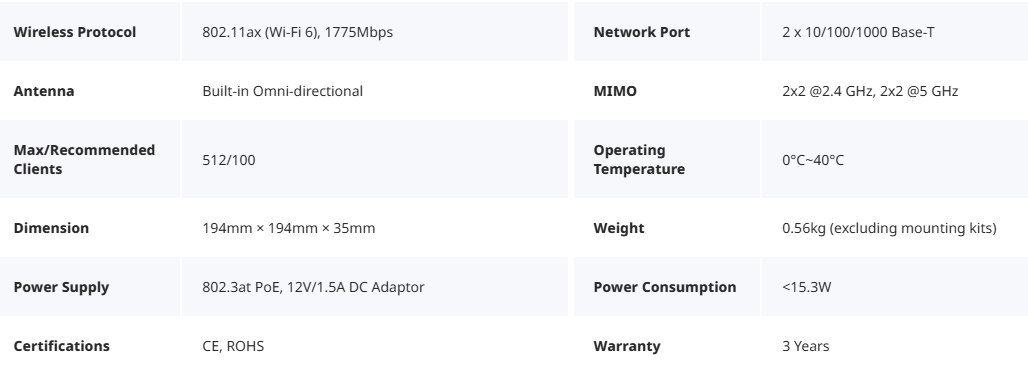Viewport: 1028px width, 365px height.
Task: Select the 0°C~40°C temperature value
Action: [x=813, y=160]
